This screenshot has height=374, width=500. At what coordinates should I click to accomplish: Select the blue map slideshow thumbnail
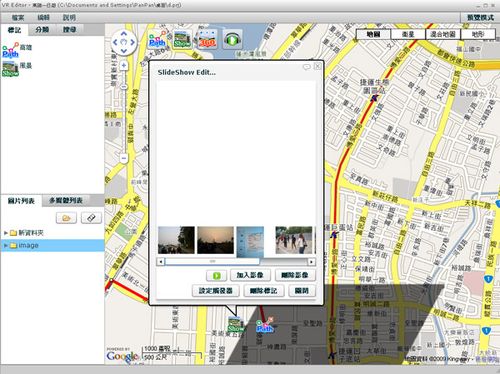(x=250, y=242)
